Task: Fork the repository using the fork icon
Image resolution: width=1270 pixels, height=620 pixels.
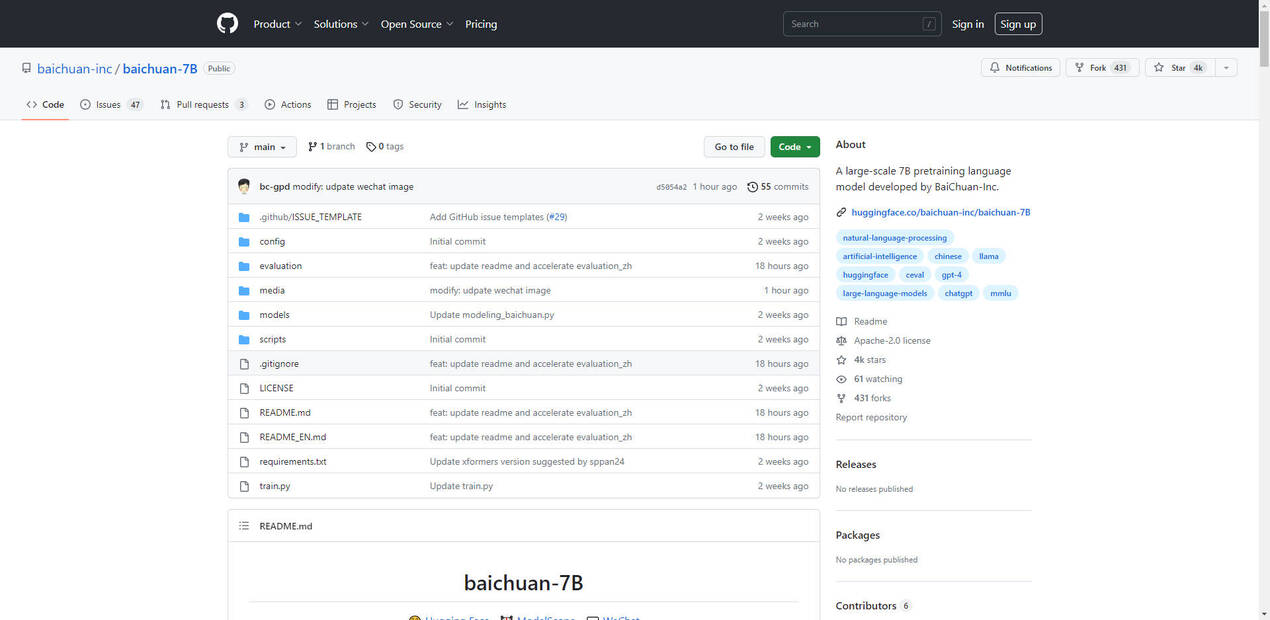Action: (1077, 67)
